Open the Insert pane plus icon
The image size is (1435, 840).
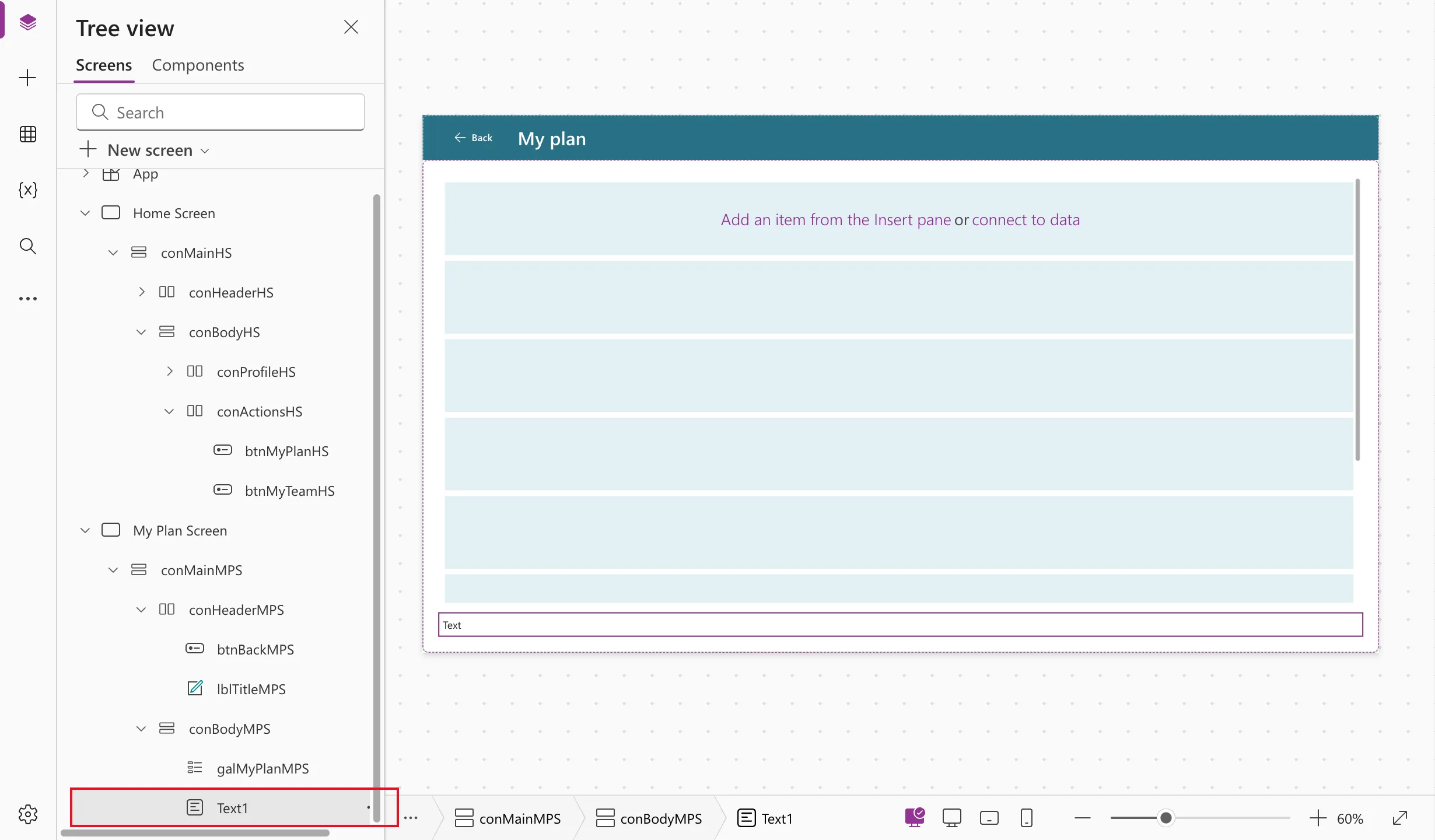point(27,78)
